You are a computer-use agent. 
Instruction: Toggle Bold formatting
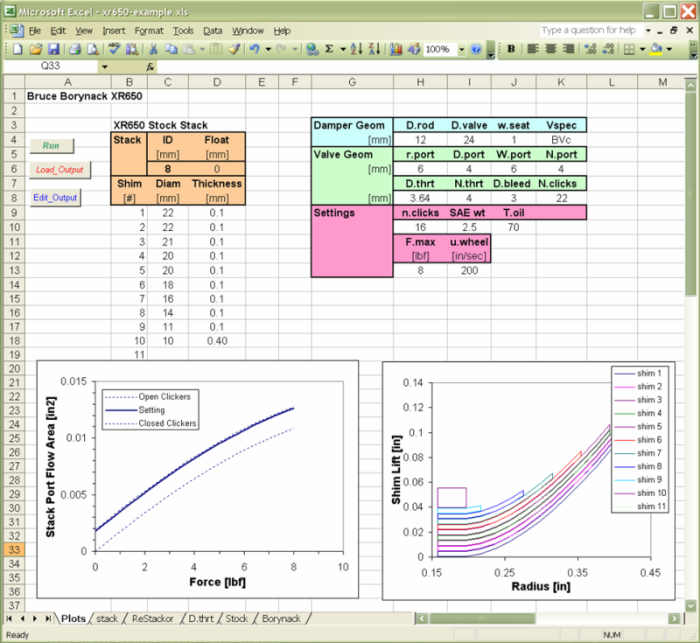point(511,49)
